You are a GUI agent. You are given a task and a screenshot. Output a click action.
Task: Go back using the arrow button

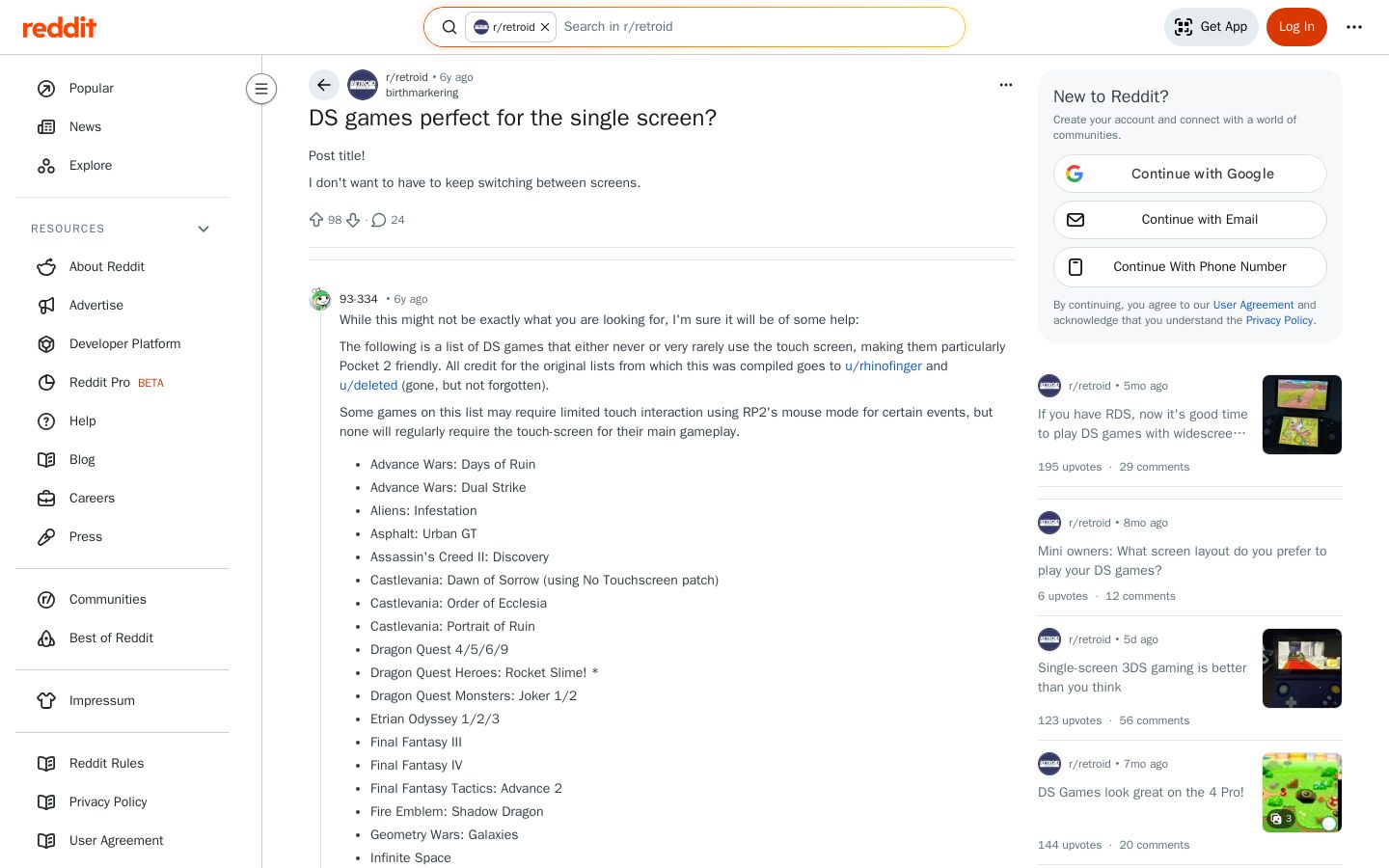[x=324, y=85]
